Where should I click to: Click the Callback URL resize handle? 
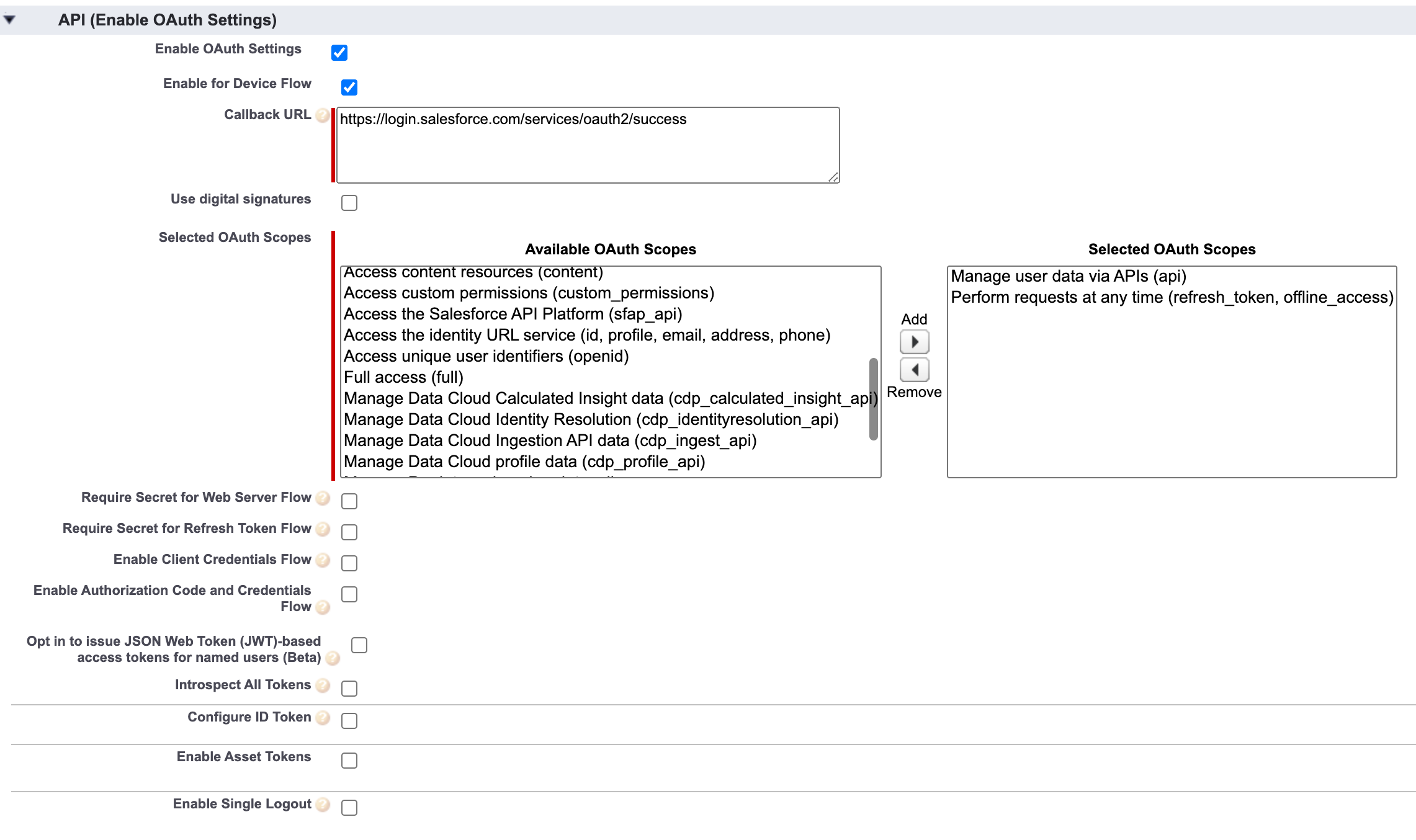833,177
